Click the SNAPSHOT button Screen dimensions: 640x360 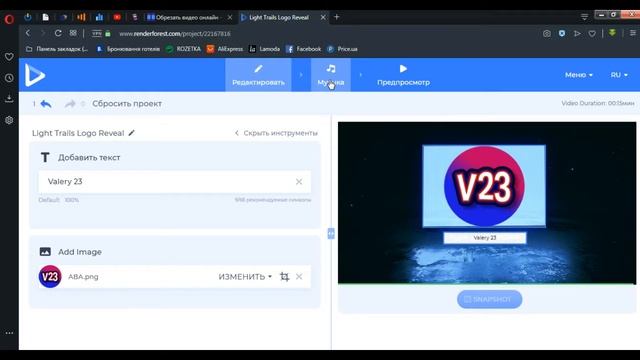489,299
